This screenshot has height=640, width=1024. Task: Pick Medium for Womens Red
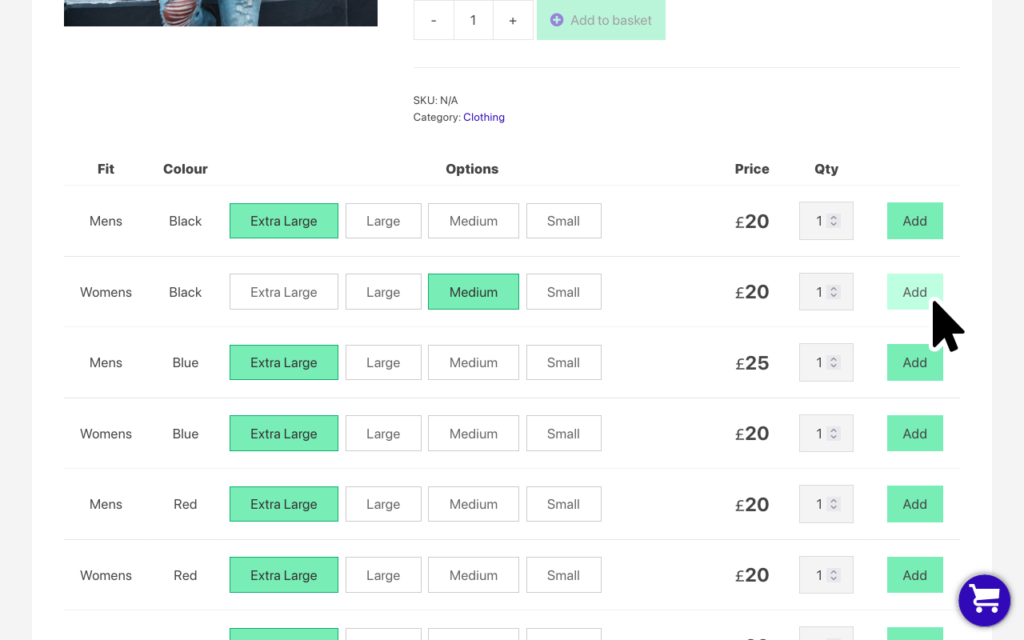(x=473, y=575)
